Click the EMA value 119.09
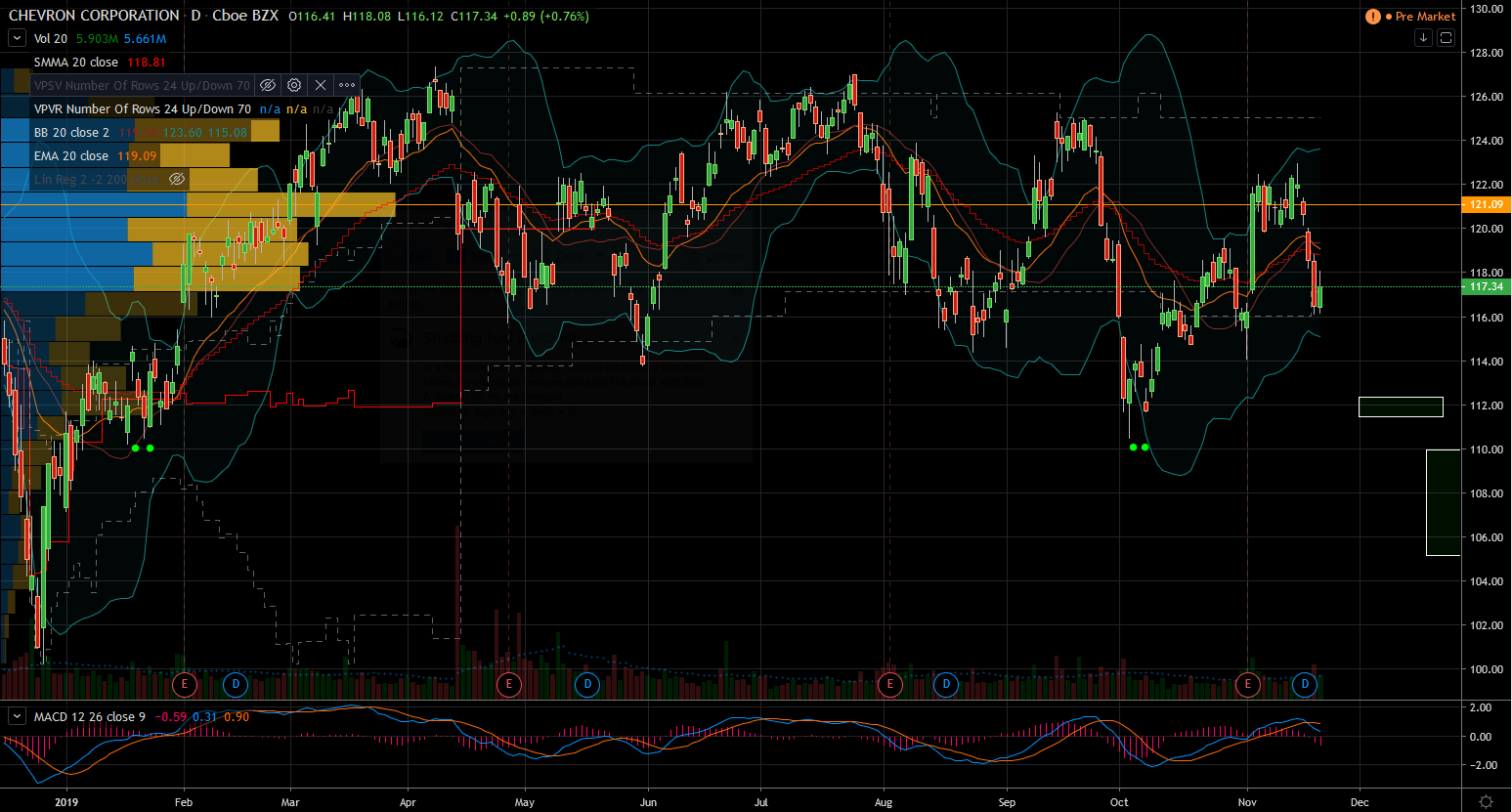1512x812 pixels. (137, 155)
